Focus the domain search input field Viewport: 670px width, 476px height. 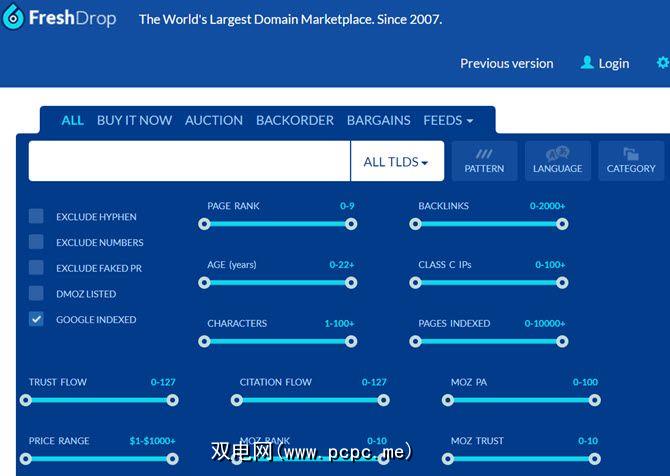click(189, 161)
